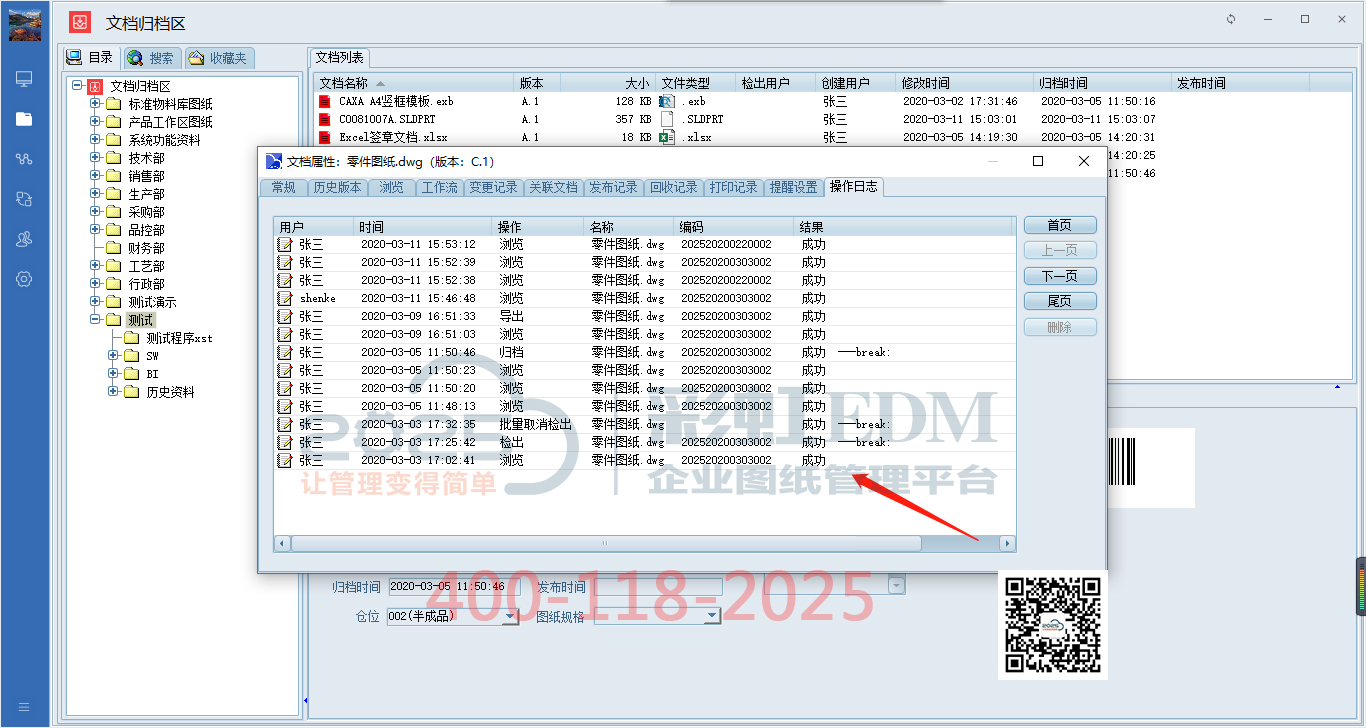Click the red file icon of C0081007A.SLDPRT
1366x728 pixels.
pyautogui.click(x=324, y=119)
